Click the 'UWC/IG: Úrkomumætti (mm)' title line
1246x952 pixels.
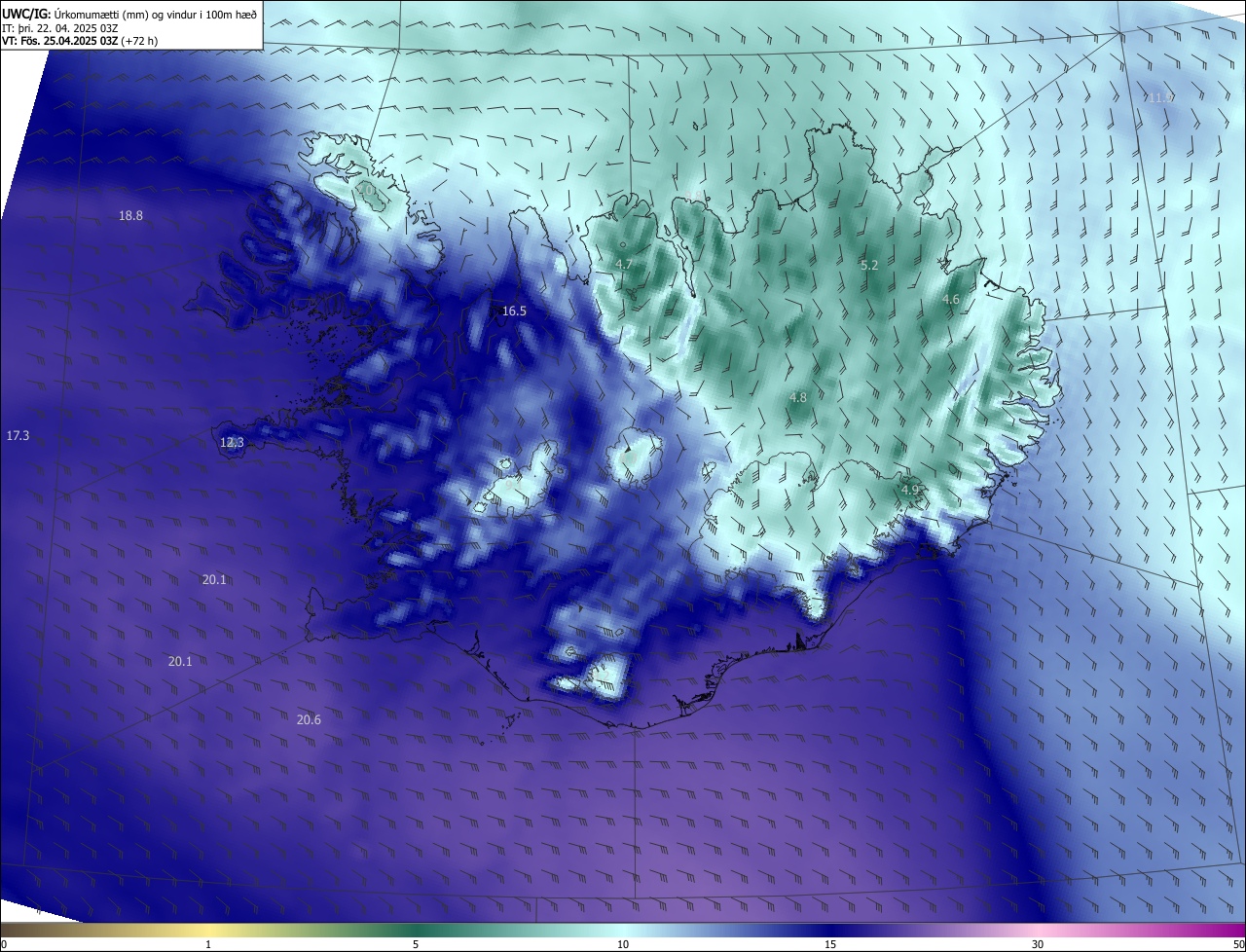coord(129,13)
